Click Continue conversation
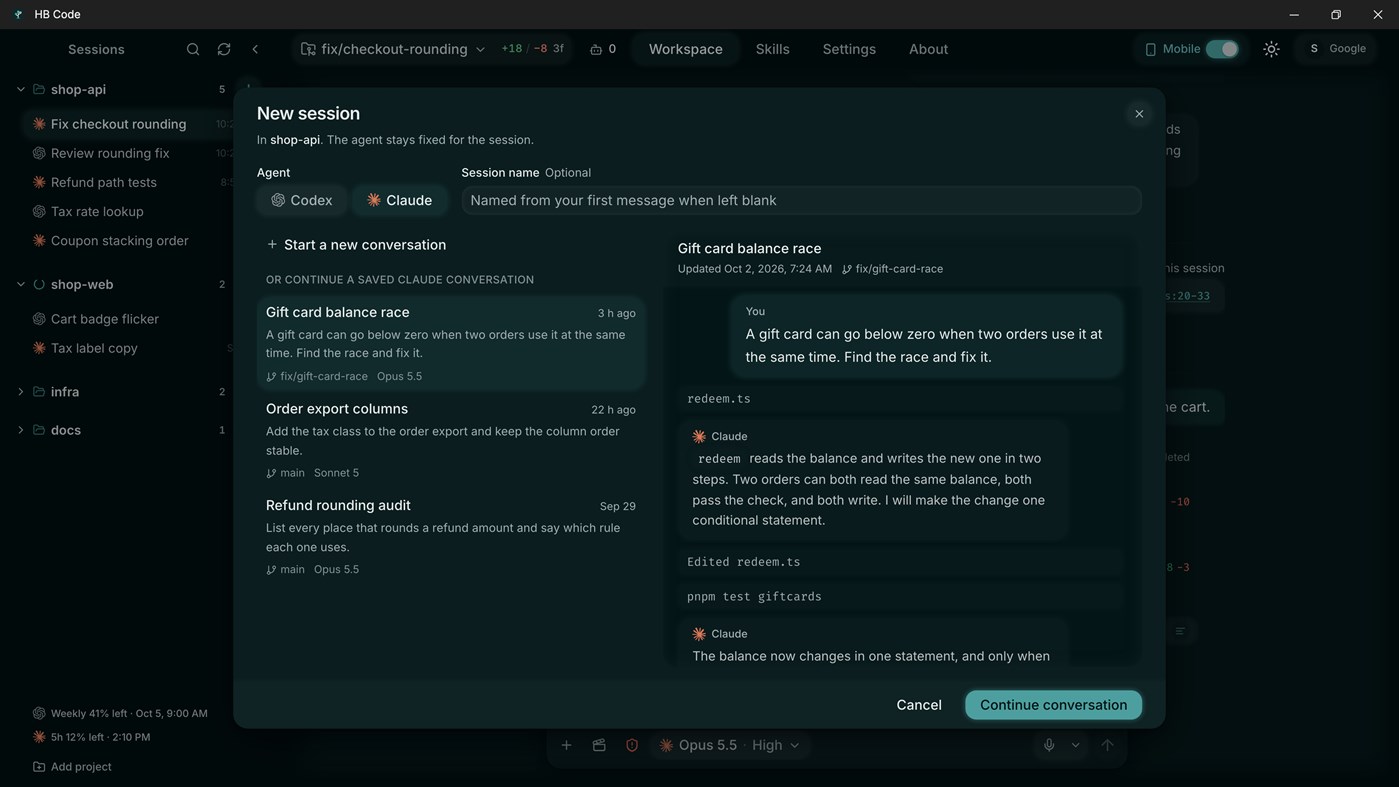 tap(1053, 705)
